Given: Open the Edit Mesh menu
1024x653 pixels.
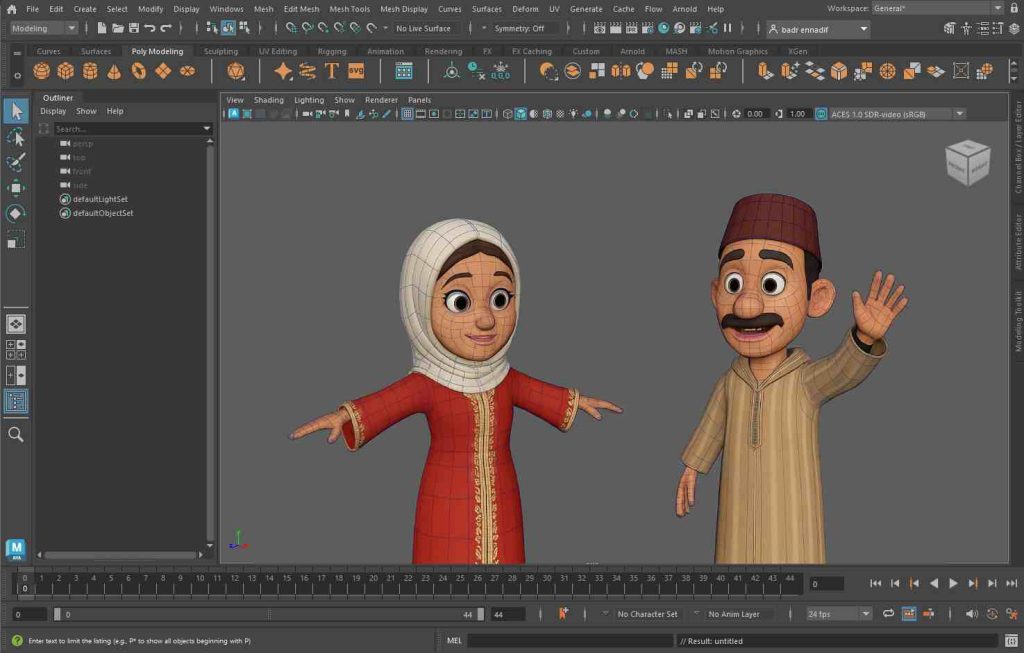Looking at the screenshot, I should point(301,9).
